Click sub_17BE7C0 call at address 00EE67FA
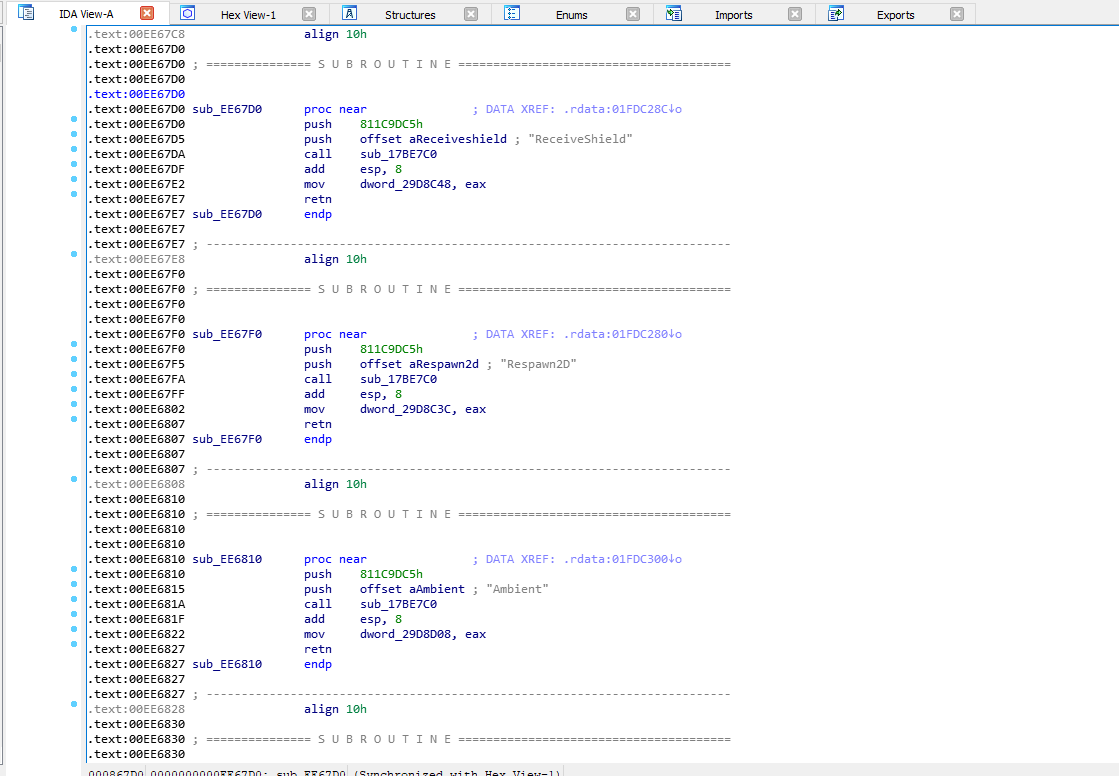This screenshot has height=776, width=1119. point(398,379)
